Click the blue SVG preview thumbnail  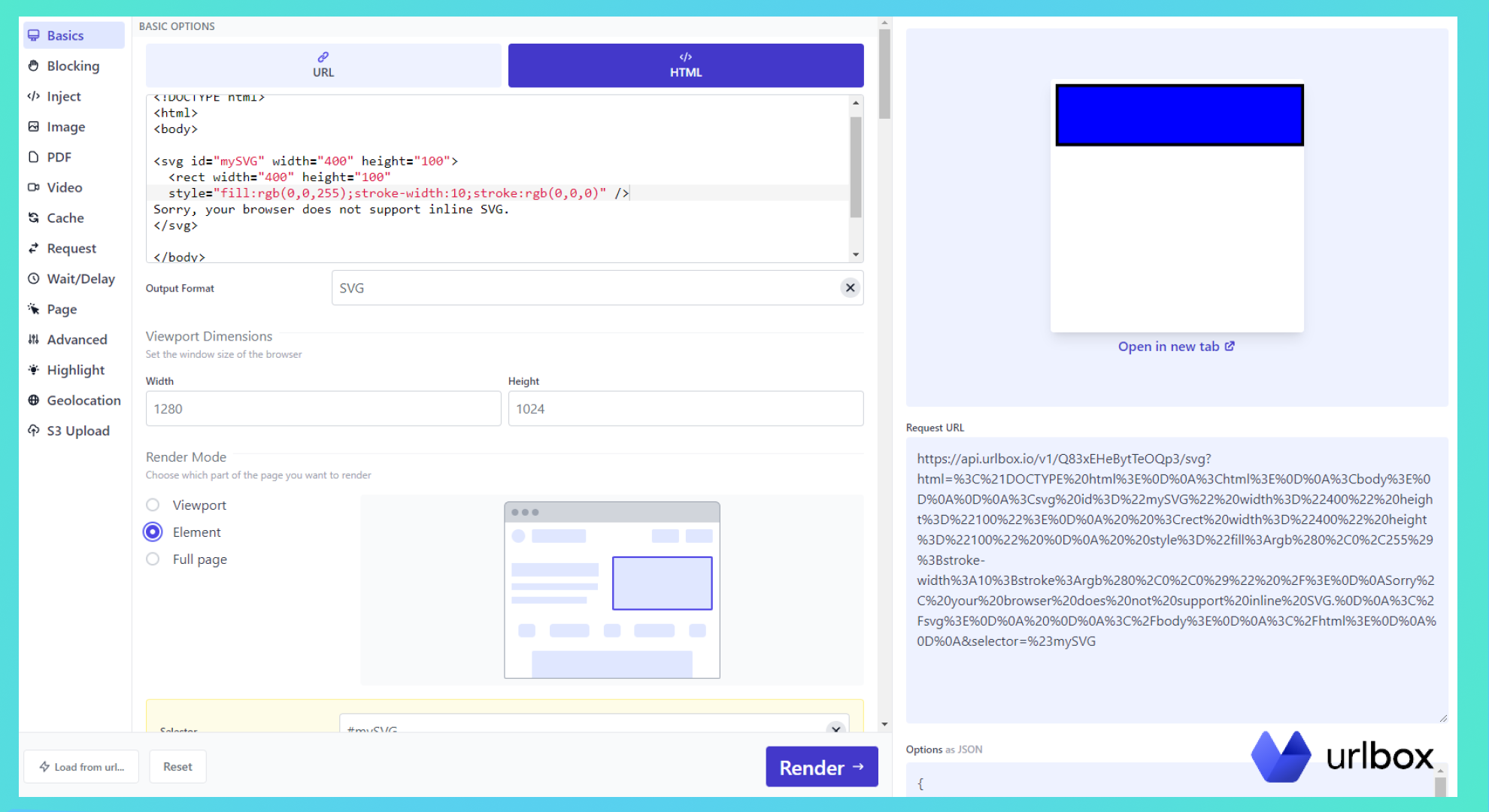pyautogui.click(x=1178, y=115)
